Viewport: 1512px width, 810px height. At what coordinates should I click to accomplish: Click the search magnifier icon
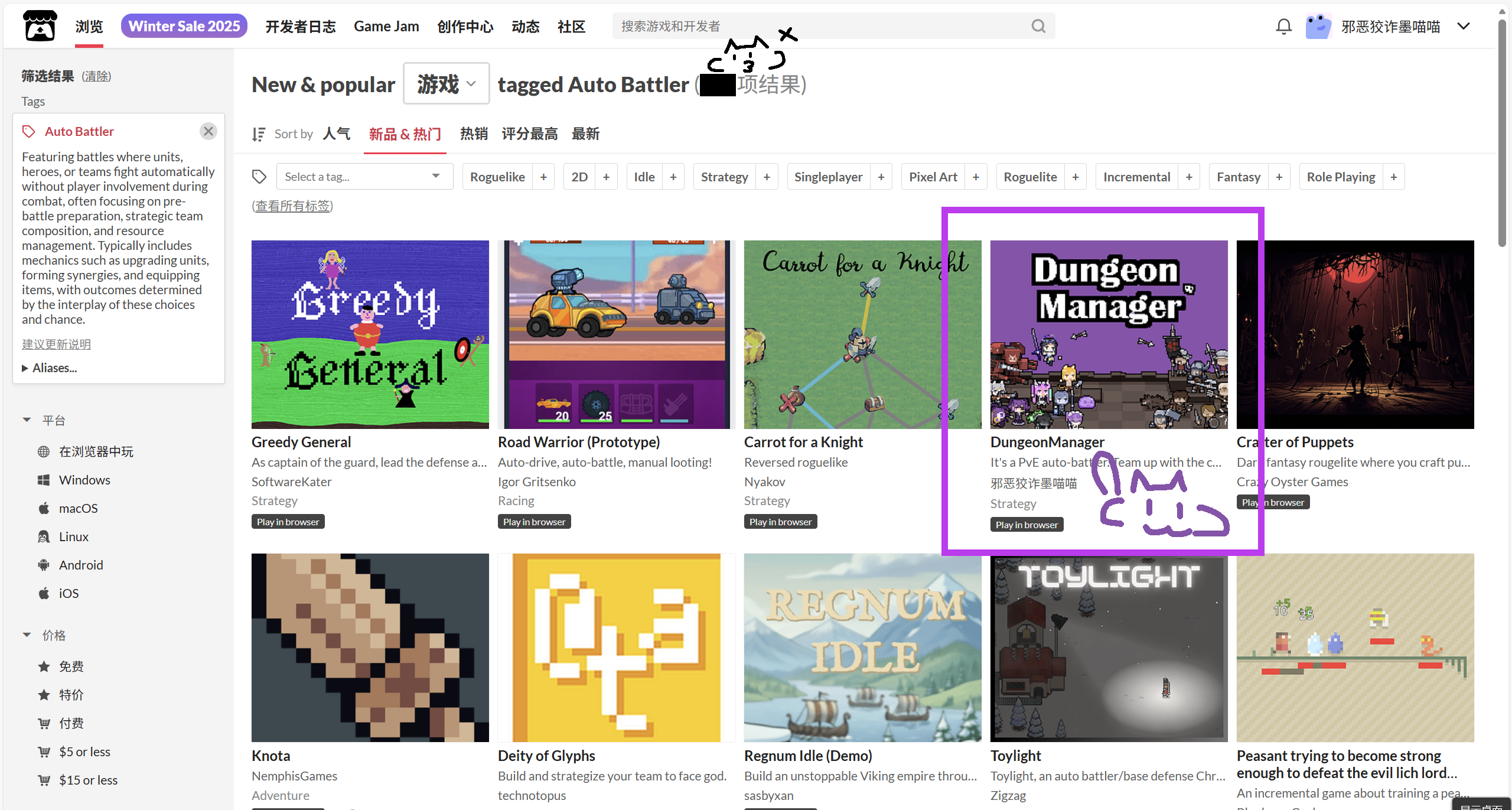[x=1038, y=26]
